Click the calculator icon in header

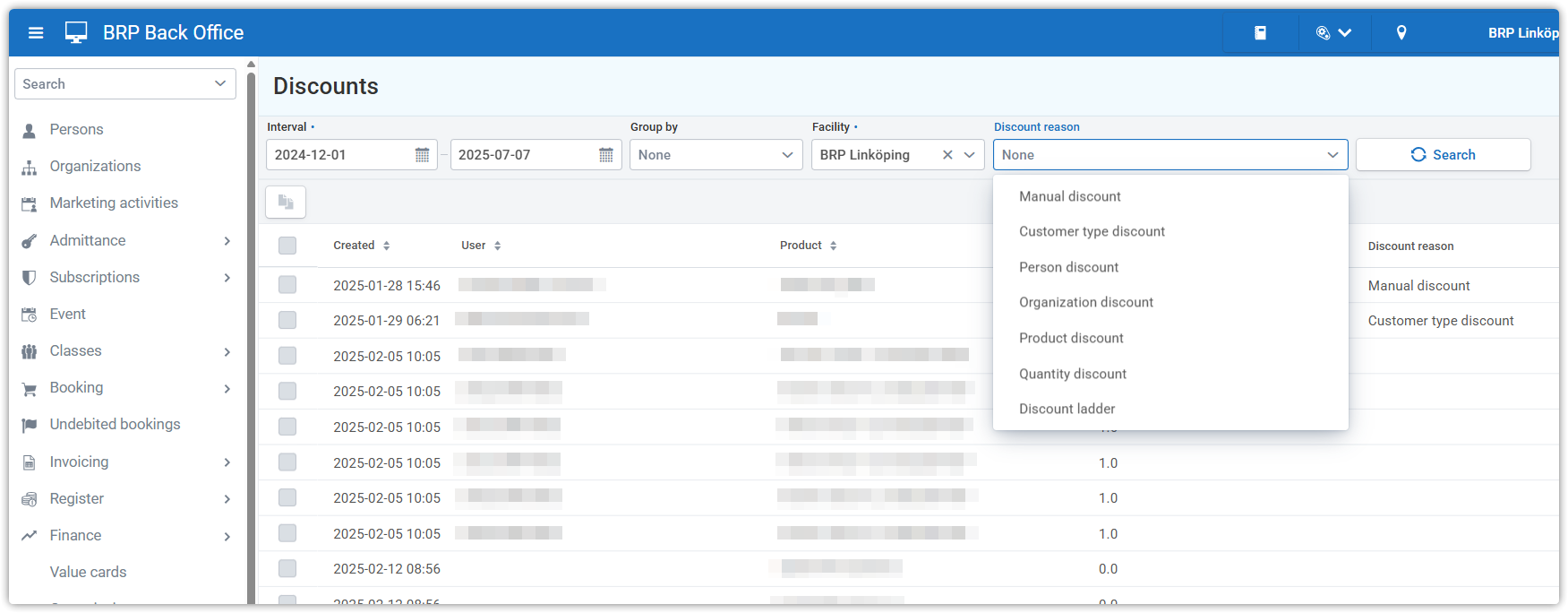pyautogui.click(x=1260, y=33)
